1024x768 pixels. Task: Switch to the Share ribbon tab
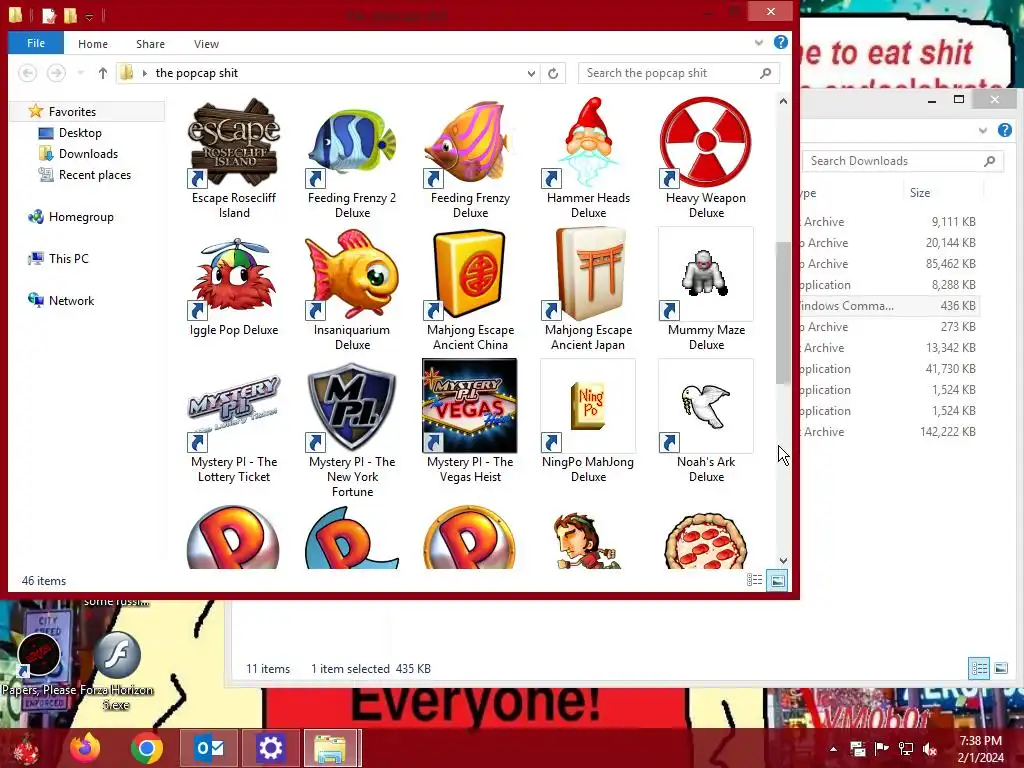150,44
